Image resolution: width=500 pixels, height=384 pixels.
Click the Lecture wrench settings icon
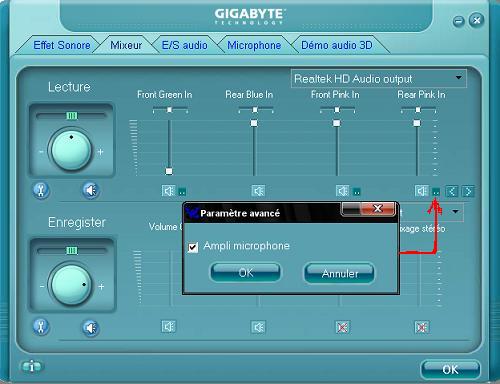(x=41, y=191)
